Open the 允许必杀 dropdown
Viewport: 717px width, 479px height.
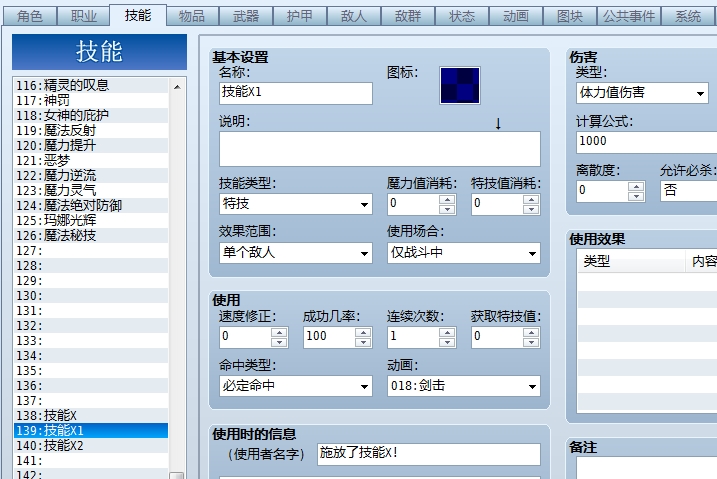click(689, 191)
